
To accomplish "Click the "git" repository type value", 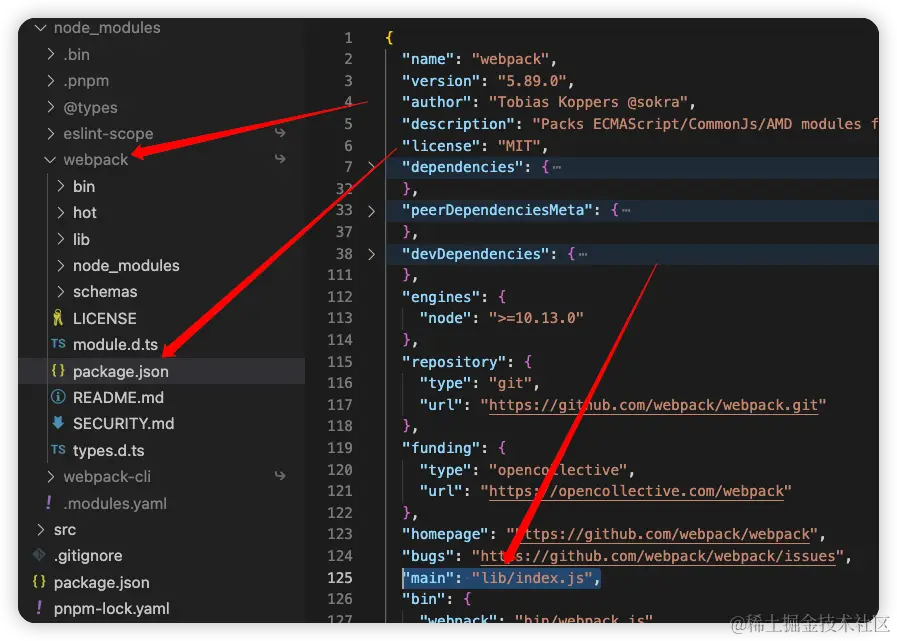I will coord(510,383).
